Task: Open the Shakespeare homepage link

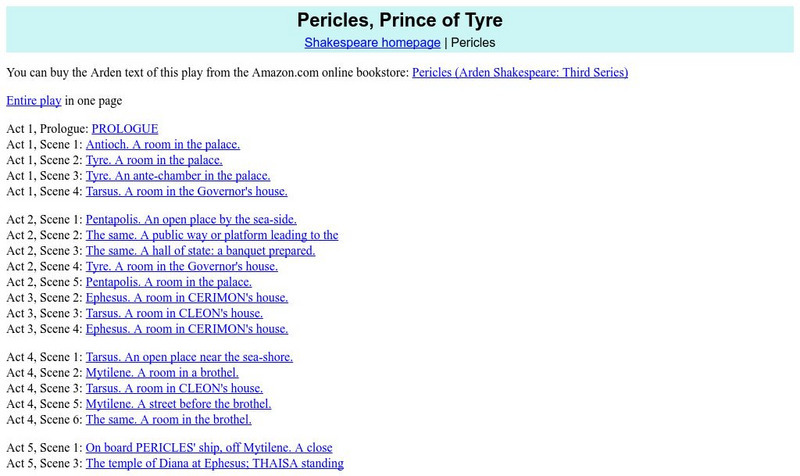Action: 372,43
